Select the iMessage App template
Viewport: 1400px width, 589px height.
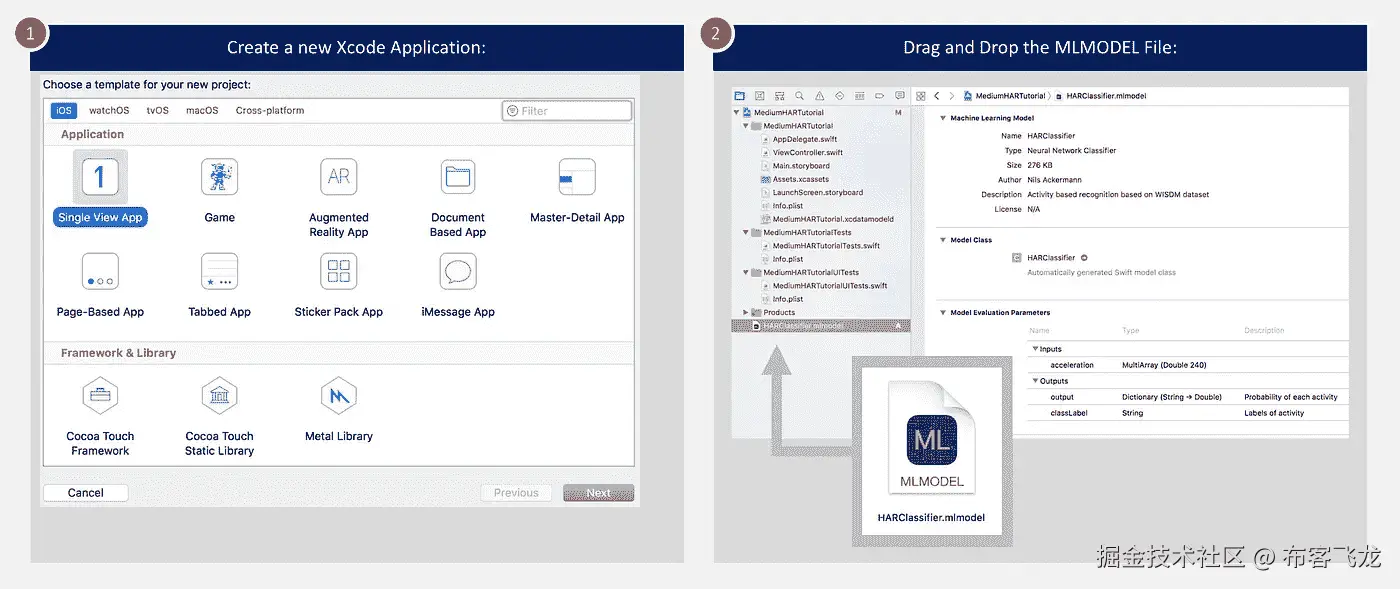457,285
